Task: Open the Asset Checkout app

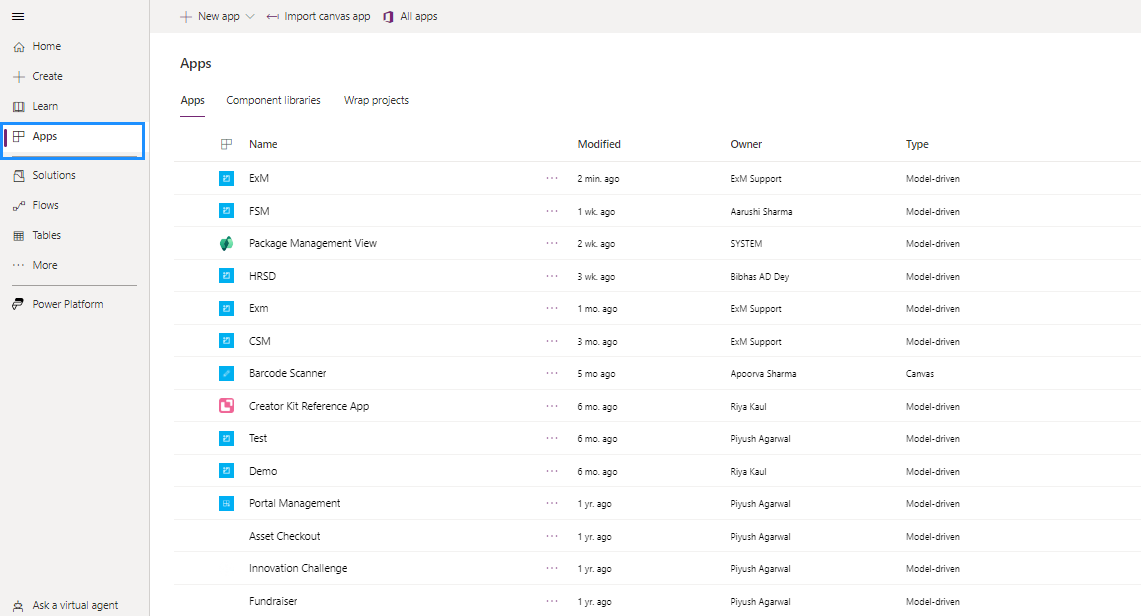Action: [x=285, y=536]
